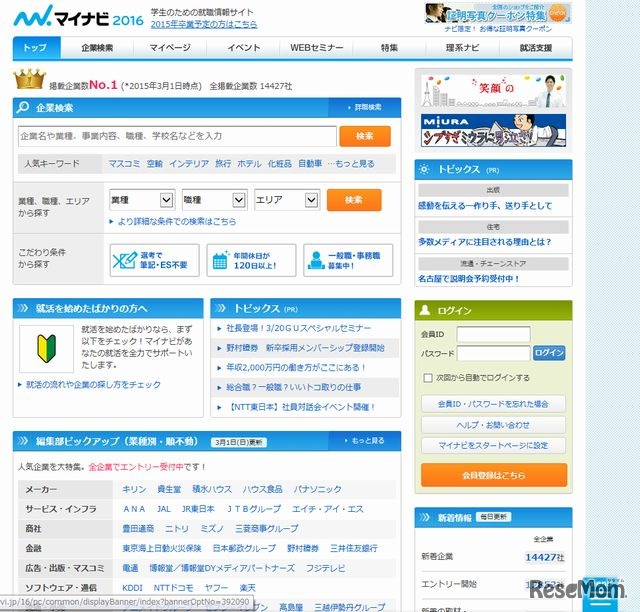
Task: Click the Mynavi 2016 logo
Action: [78, 16]
